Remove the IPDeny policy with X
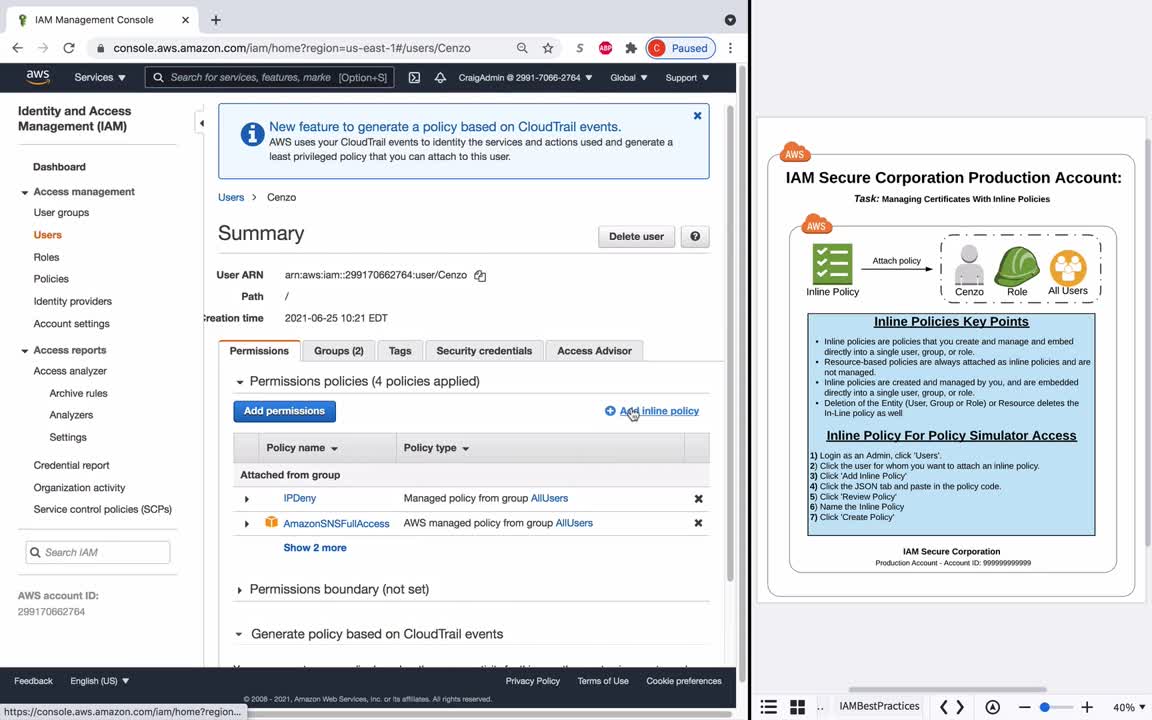The height and width of the screenshot is (720, 1152). coord(699,499)
